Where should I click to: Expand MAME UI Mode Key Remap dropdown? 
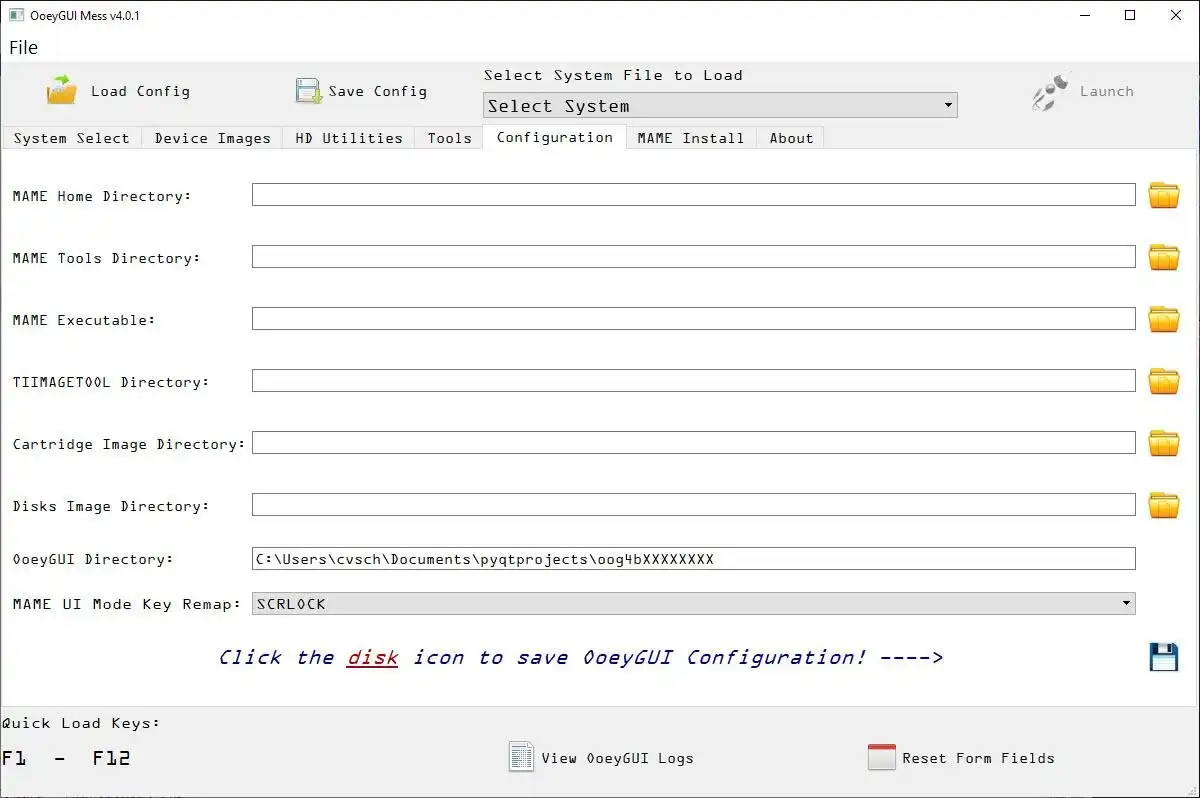tap(694, 604)
